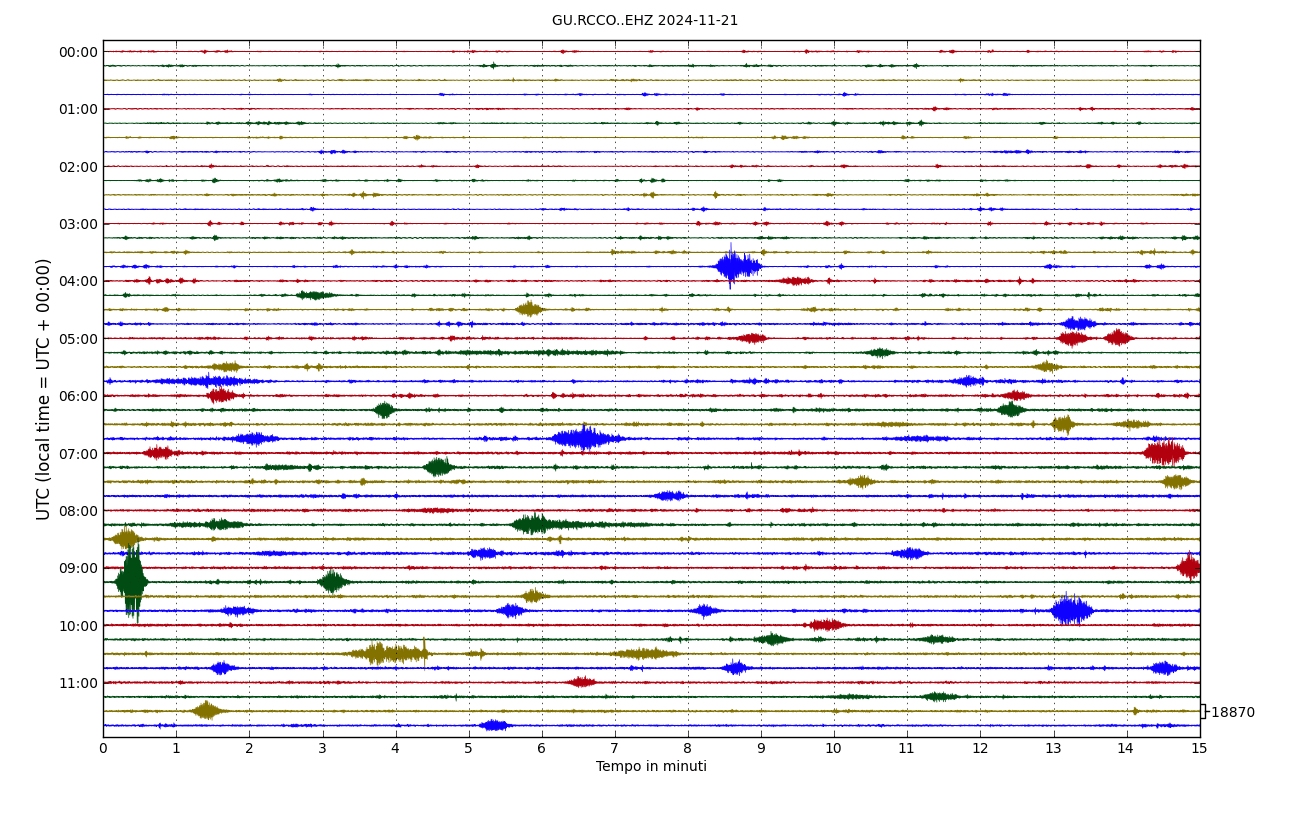
Task: Select the blue burst near minute 13 on the 09:45 trace
Action: point(1071,610)
